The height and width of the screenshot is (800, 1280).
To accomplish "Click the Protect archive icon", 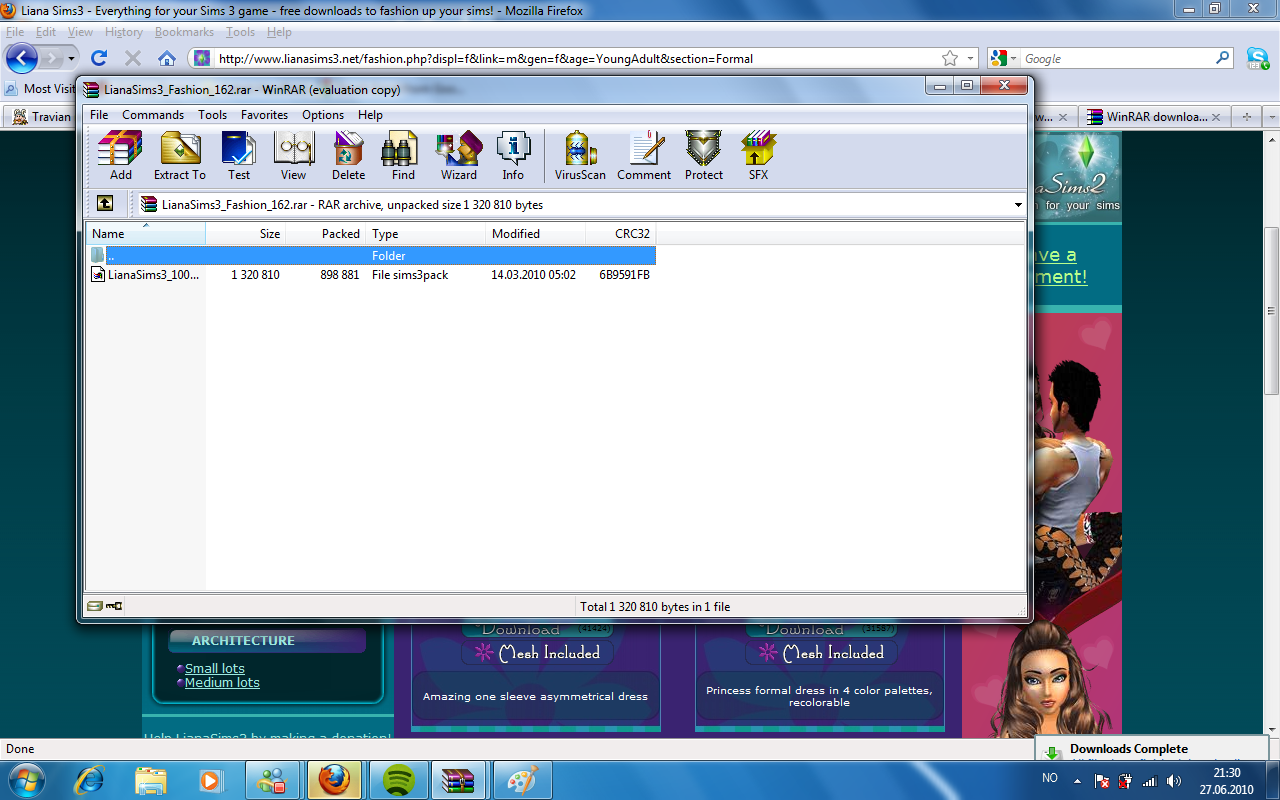I will (x=704, y=156).
